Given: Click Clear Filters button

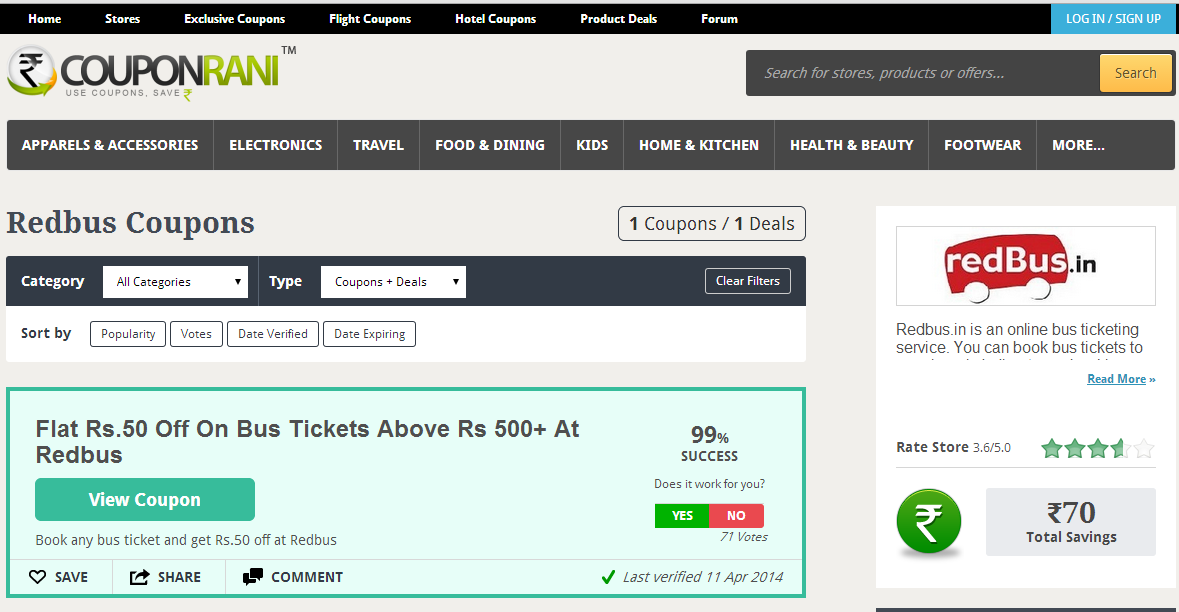Looking at the screenshot, I should coord(747,280).
